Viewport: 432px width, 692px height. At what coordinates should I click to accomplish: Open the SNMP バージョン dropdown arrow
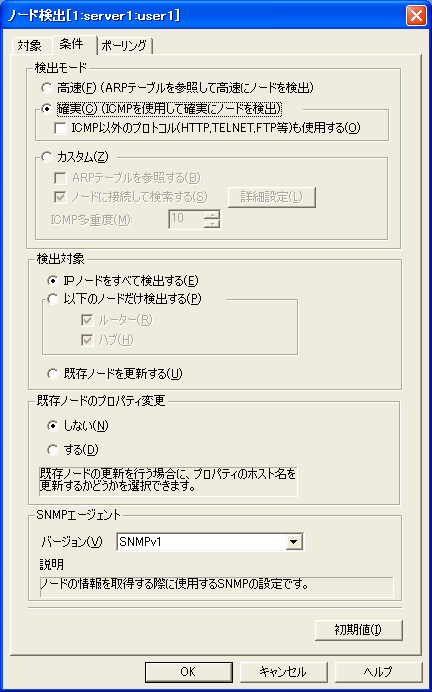[293, 542]
